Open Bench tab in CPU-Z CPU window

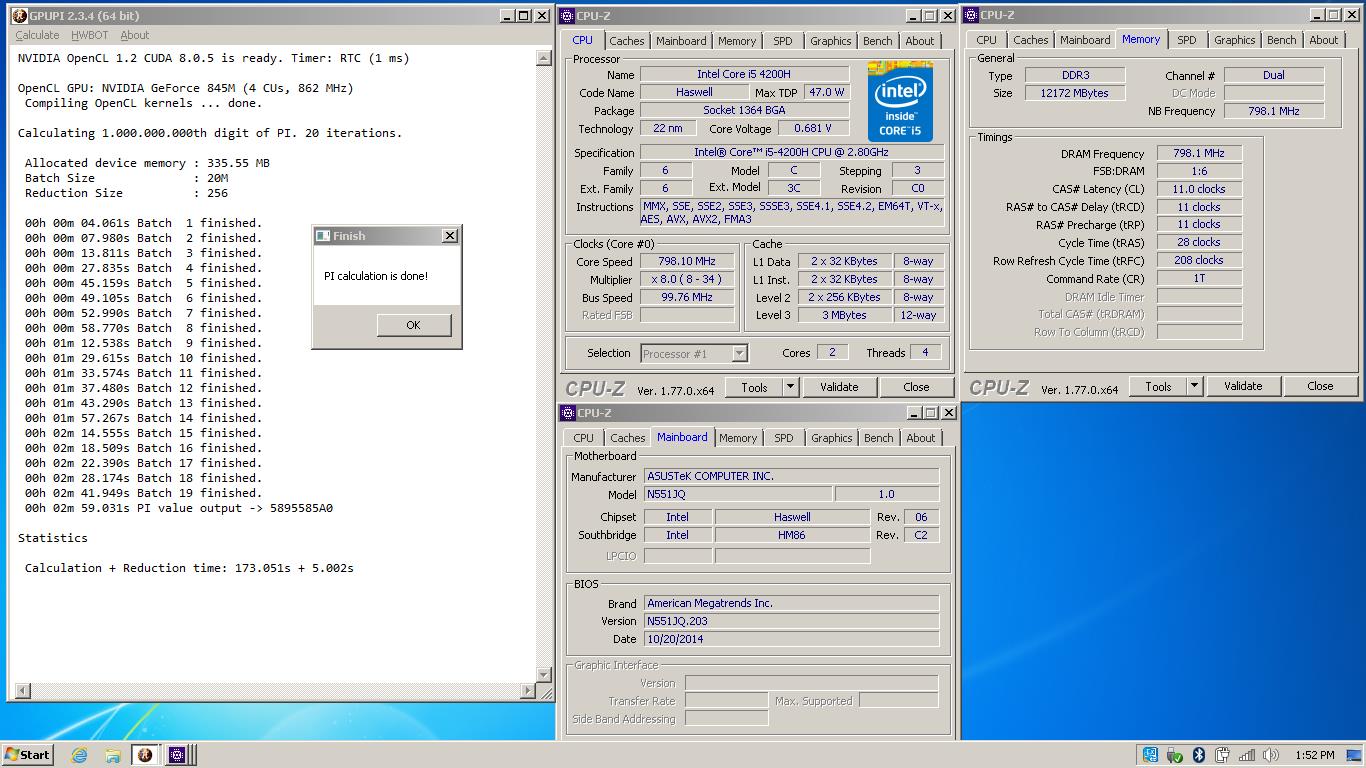coord(878,41)
